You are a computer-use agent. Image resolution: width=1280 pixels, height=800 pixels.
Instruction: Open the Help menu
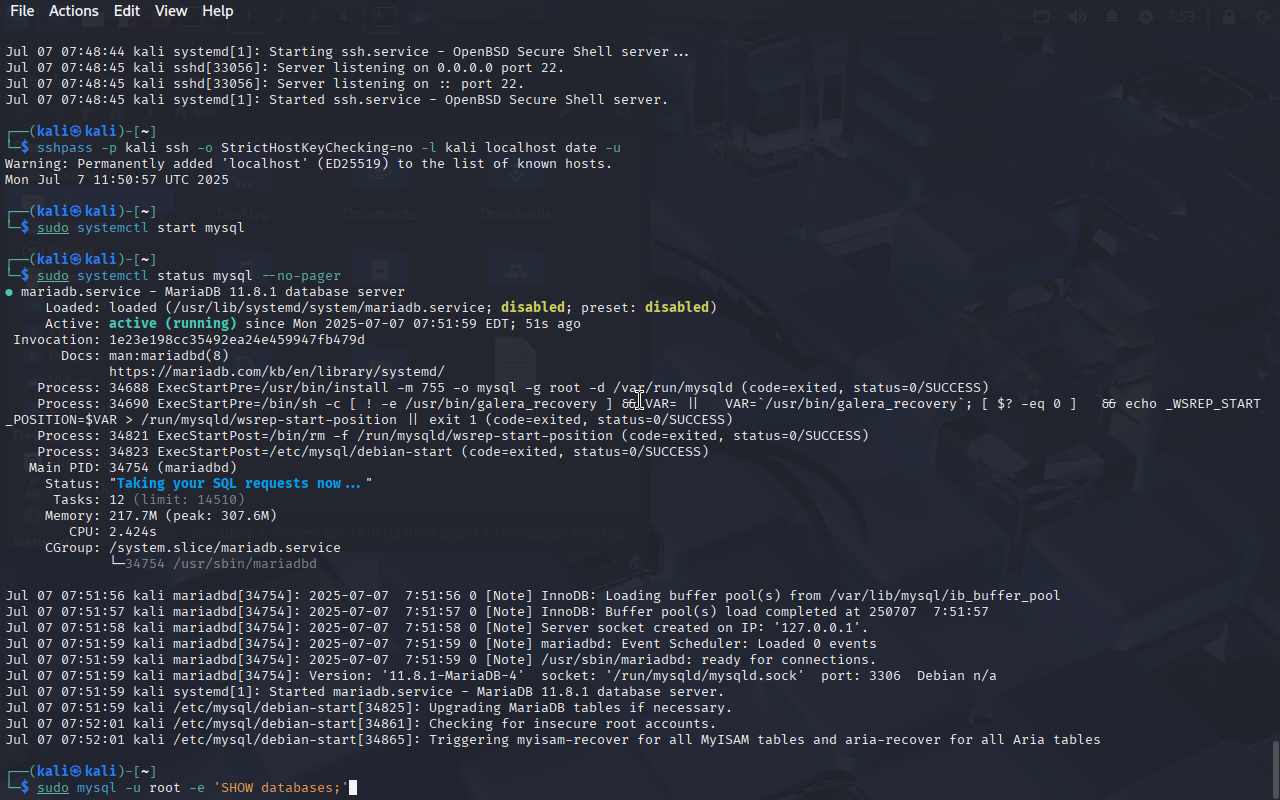click(217, 11)
